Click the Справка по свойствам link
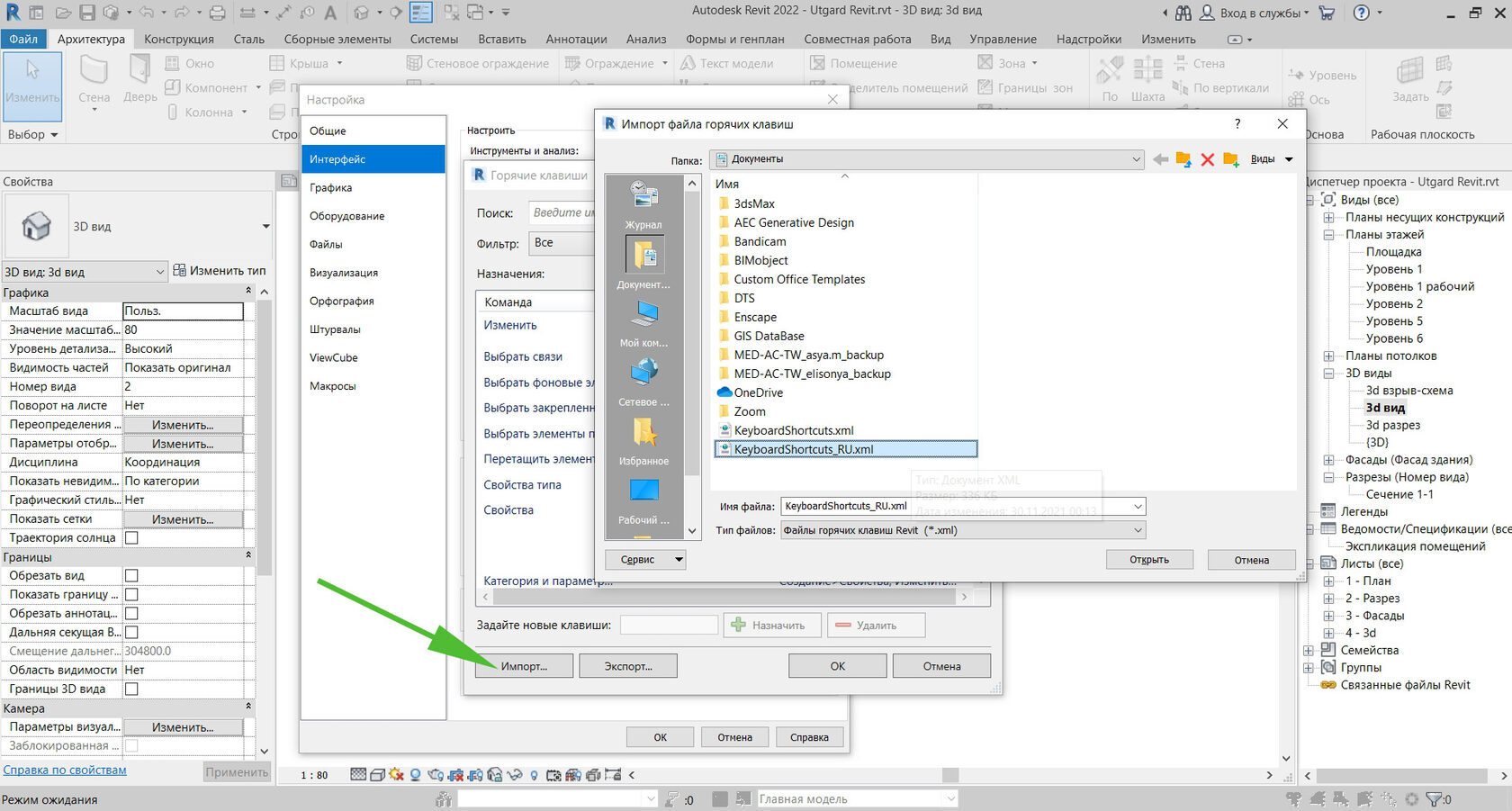 [65, 770]
